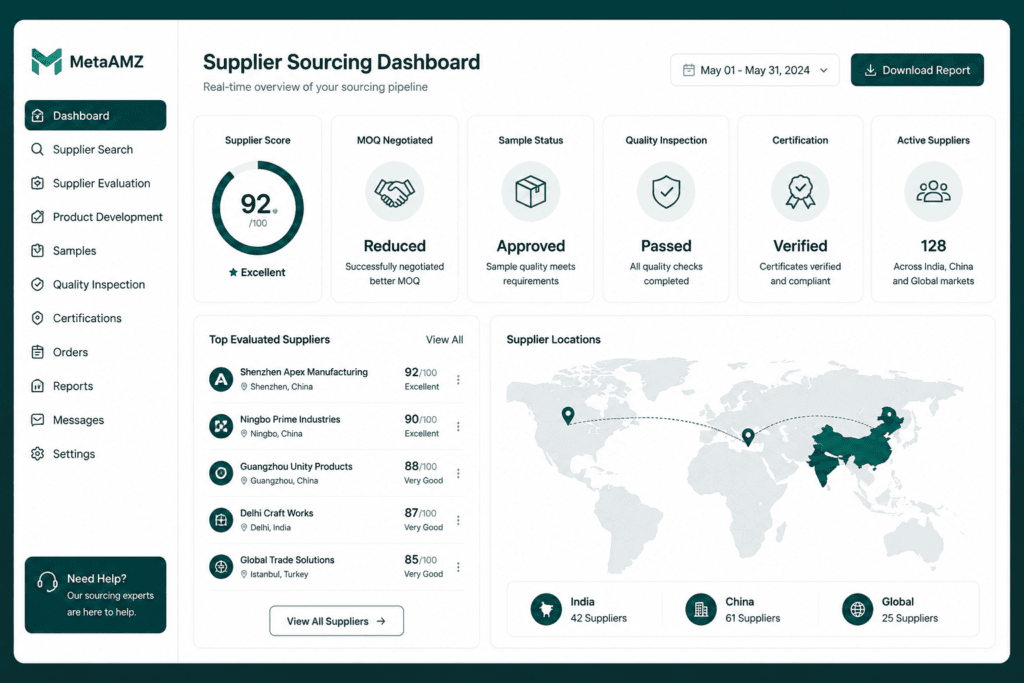This screenshot has height=683, width=1024.
Task: Open more options for Ningbo Prime Industries
Action: pos(458,426)
